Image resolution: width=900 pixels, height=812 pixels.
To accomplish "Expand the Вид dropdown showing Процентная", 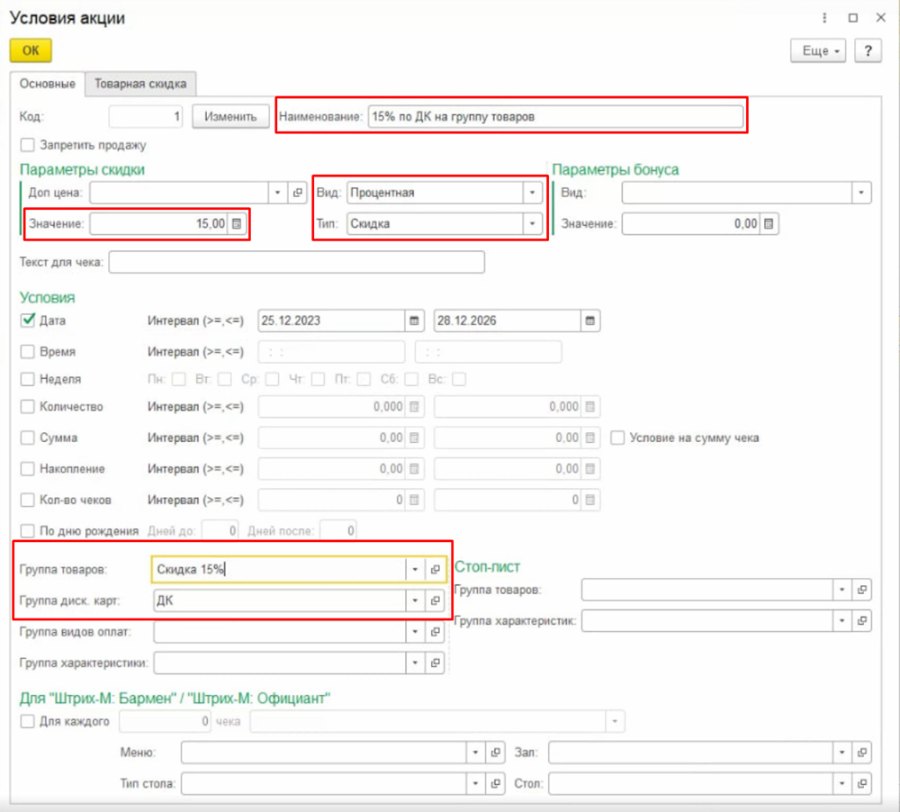I will click(x=532, y=193).
